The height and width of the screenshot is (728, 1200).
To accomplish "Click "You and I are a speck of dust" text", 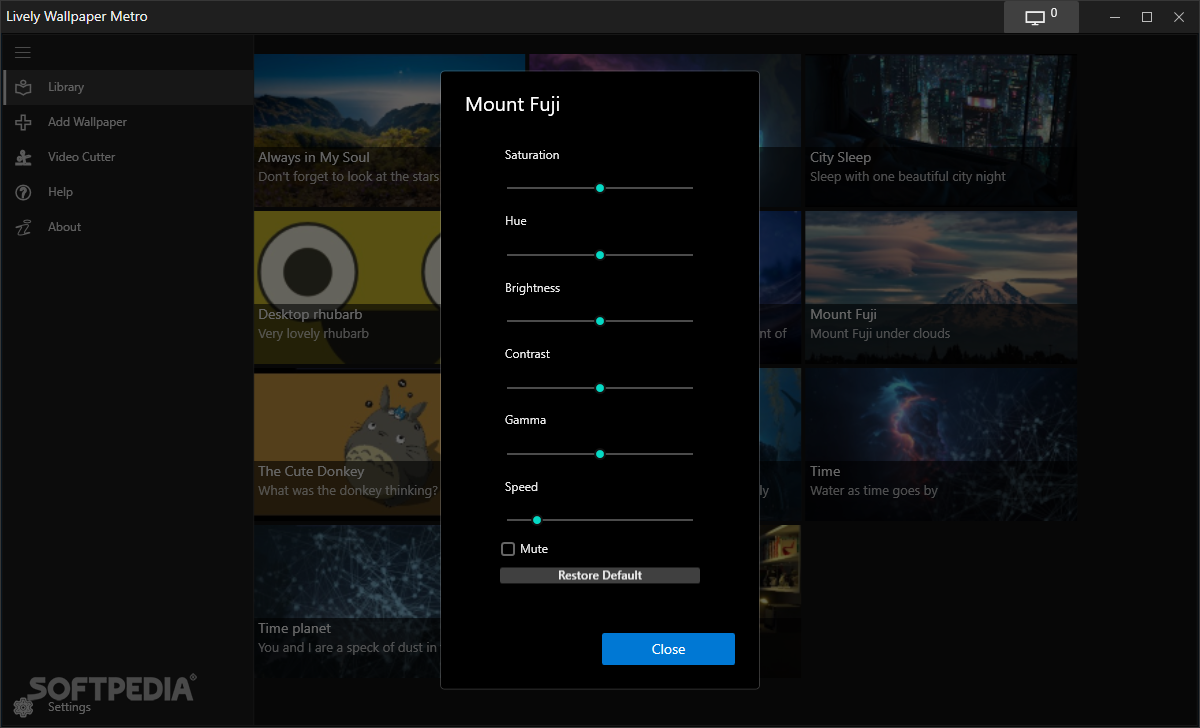I will (349, 648).
